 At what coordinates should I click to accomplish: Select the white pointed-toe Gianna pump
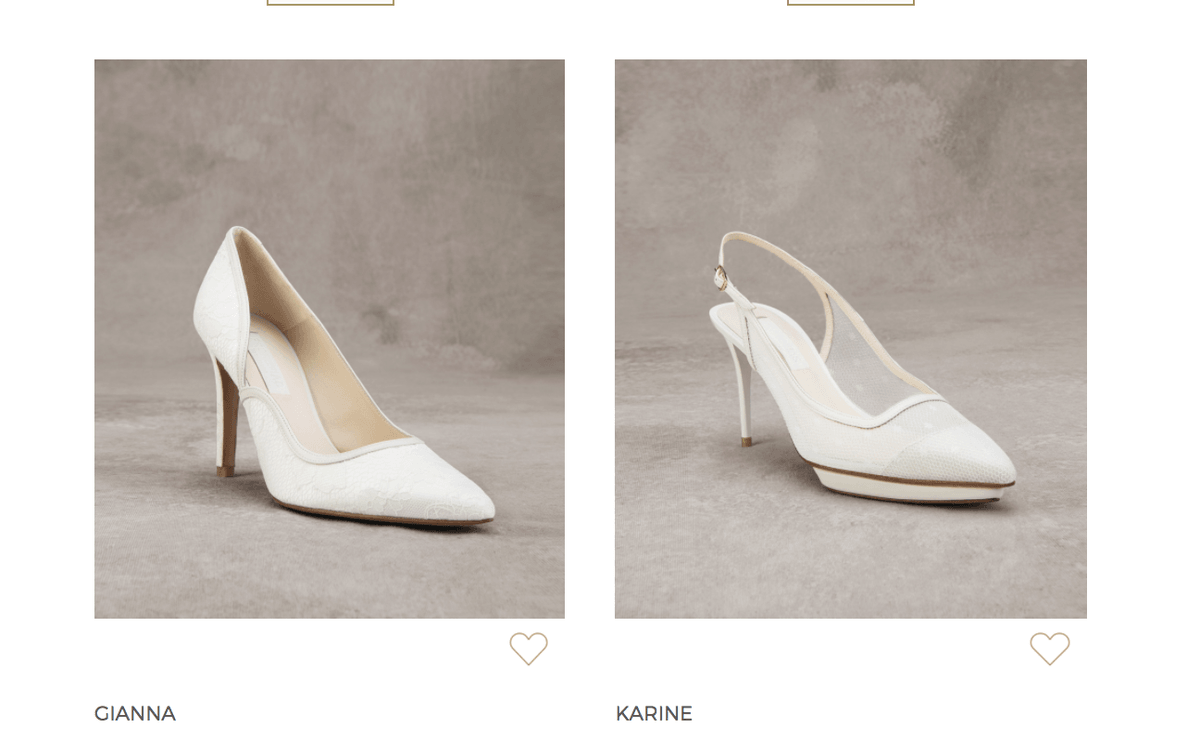[x=341, y=378]
